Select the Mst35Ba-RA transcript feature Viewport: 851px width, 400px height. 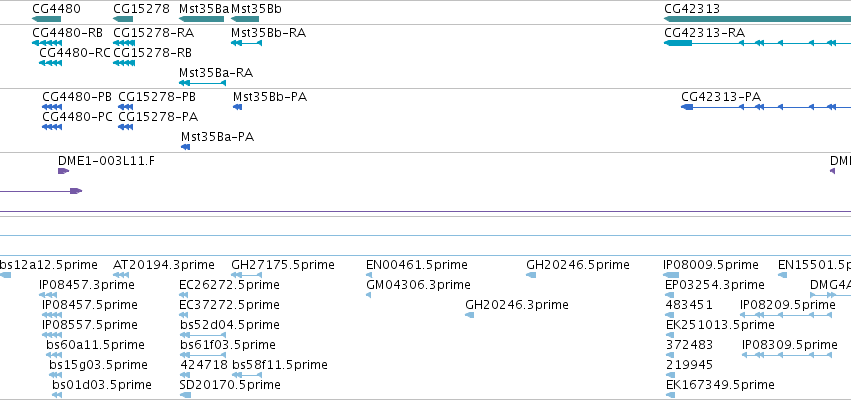[x=202, y=83]
